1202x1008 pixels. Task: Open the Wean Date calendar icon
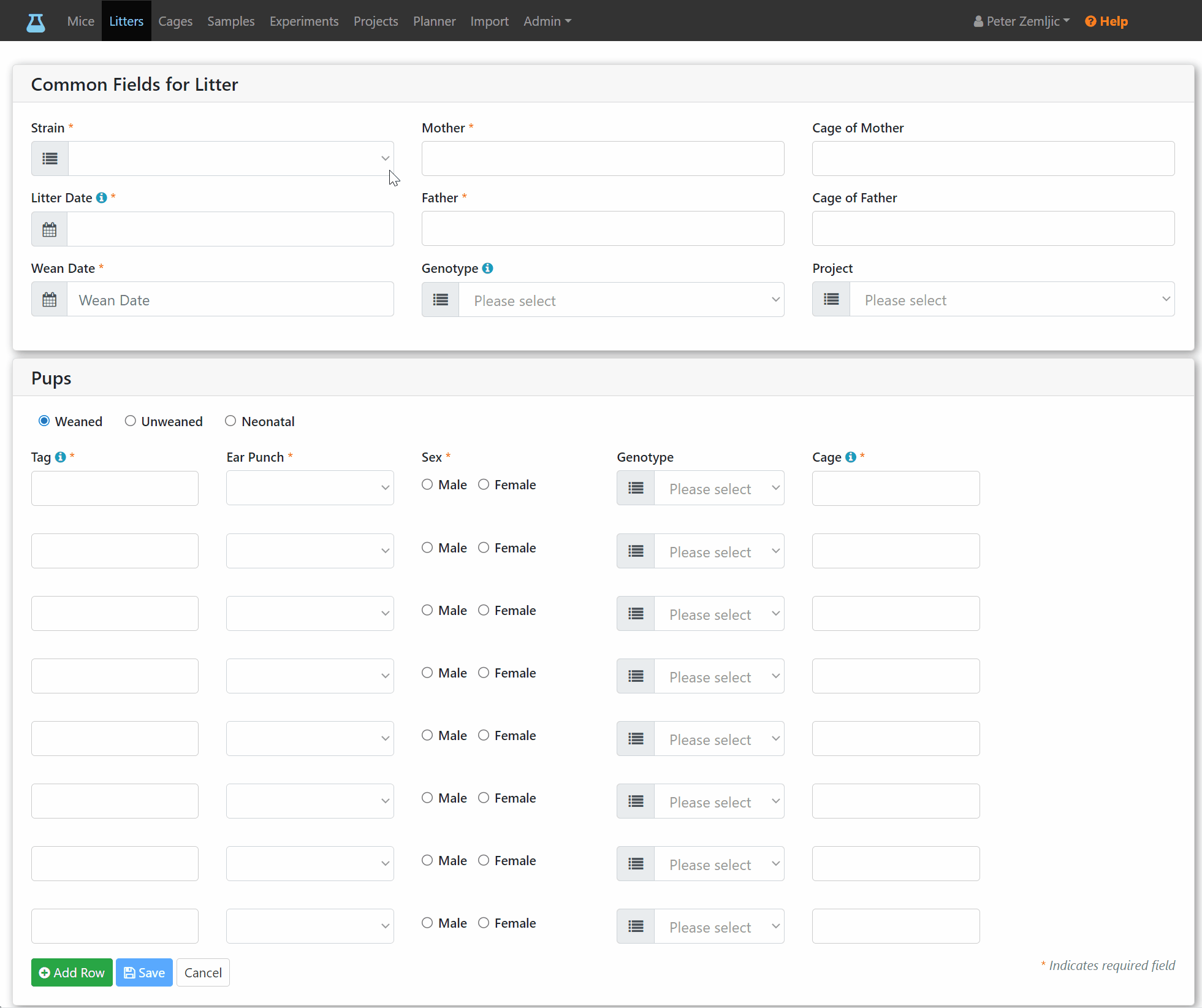click(x=50, y=299)
